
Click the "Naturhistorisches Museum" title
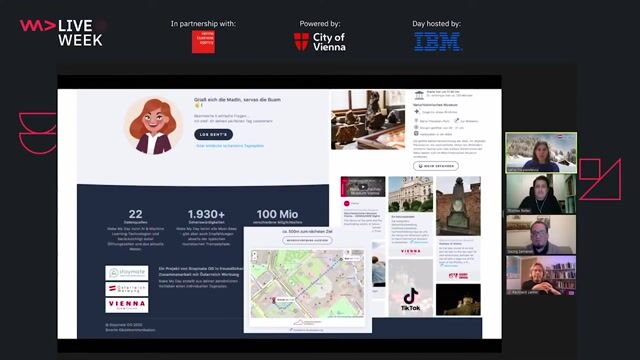point(435,105)
